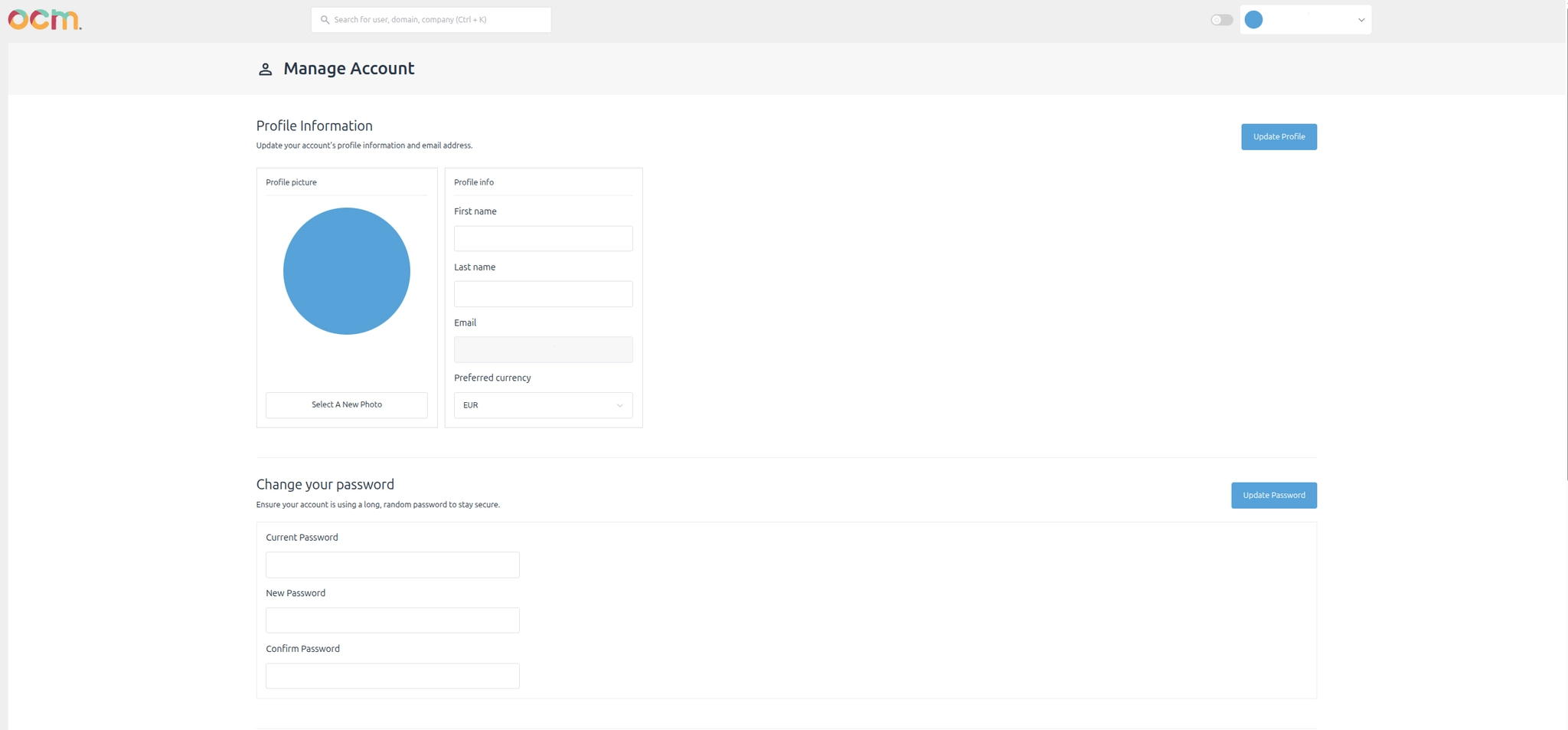Click Select A New Photo

[346, 404]
